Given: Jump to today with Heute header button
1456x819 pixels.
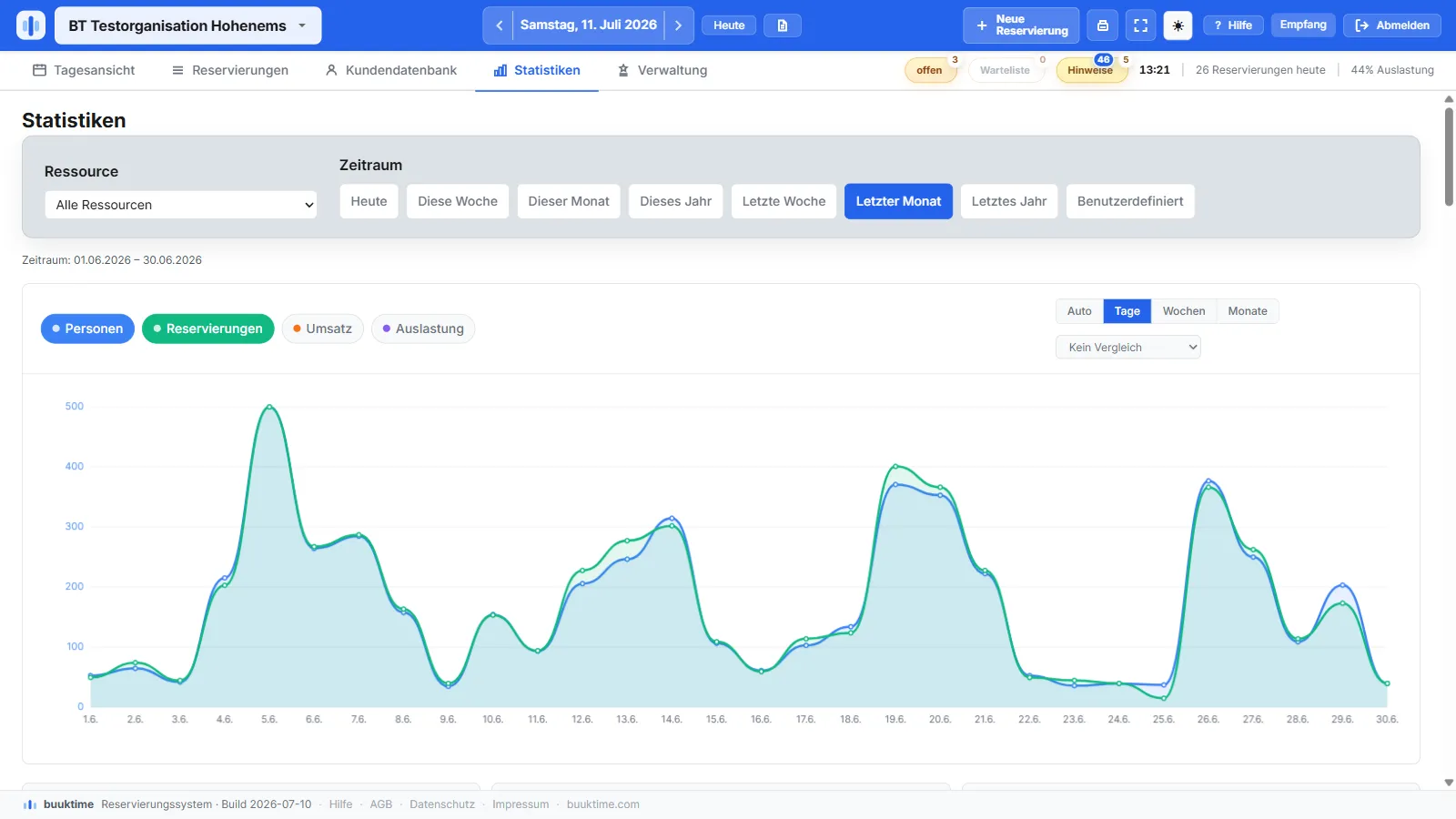Looking at the screenshot, I should pos(729,25).
